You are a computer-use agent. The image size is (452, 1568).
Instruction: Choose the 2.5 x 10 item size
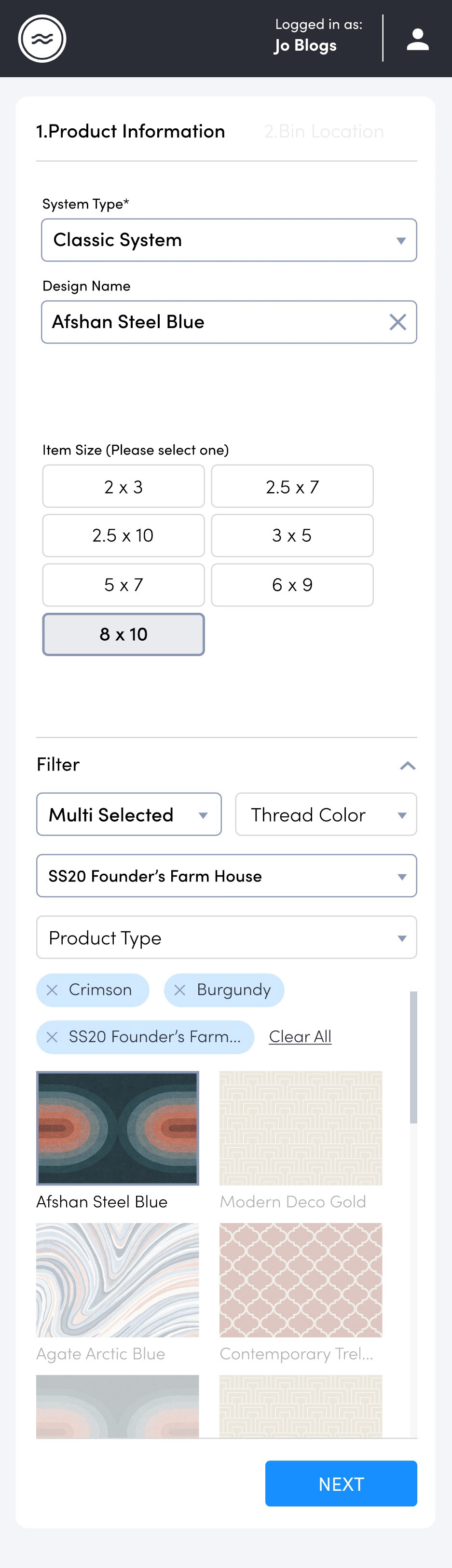(123, 536)
